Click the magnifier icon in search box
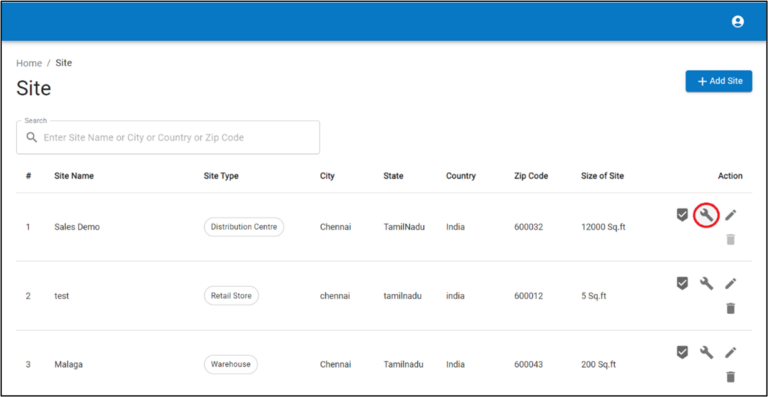This screenshot has width=768, height=397. [x=32, y=138]
